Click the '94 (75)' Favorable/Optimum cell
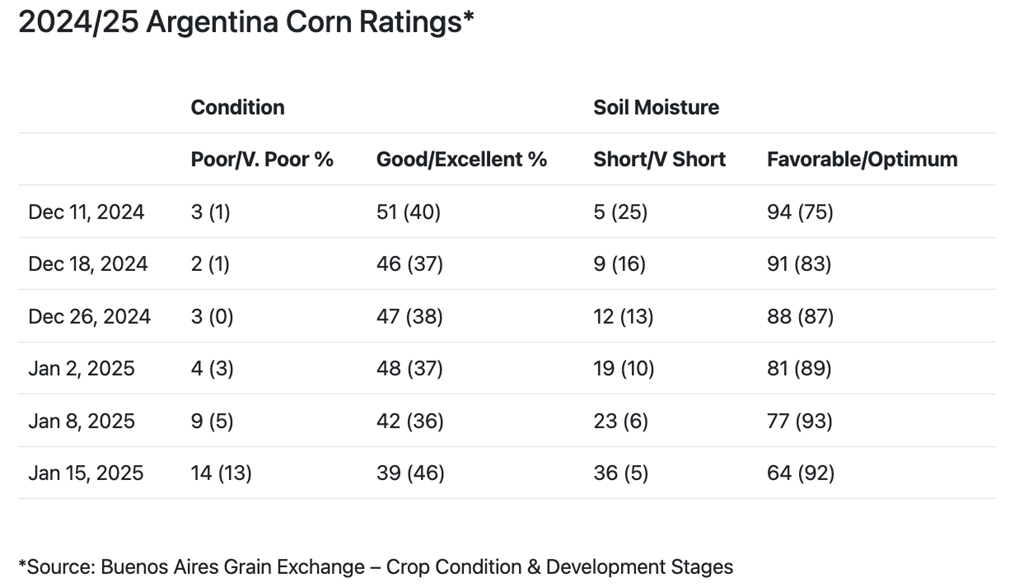1024x587 pixels. [799, 212]
